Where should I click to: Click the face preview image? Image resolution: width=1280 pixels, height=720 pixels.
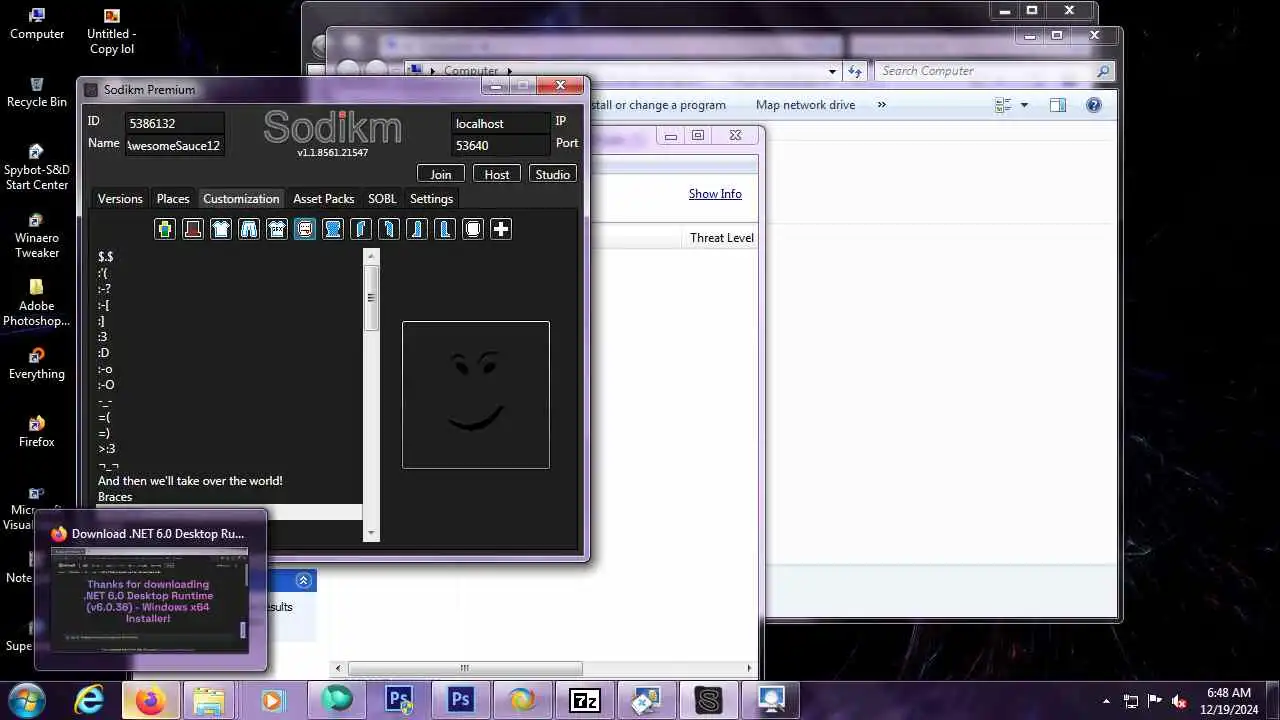point(475,395)
